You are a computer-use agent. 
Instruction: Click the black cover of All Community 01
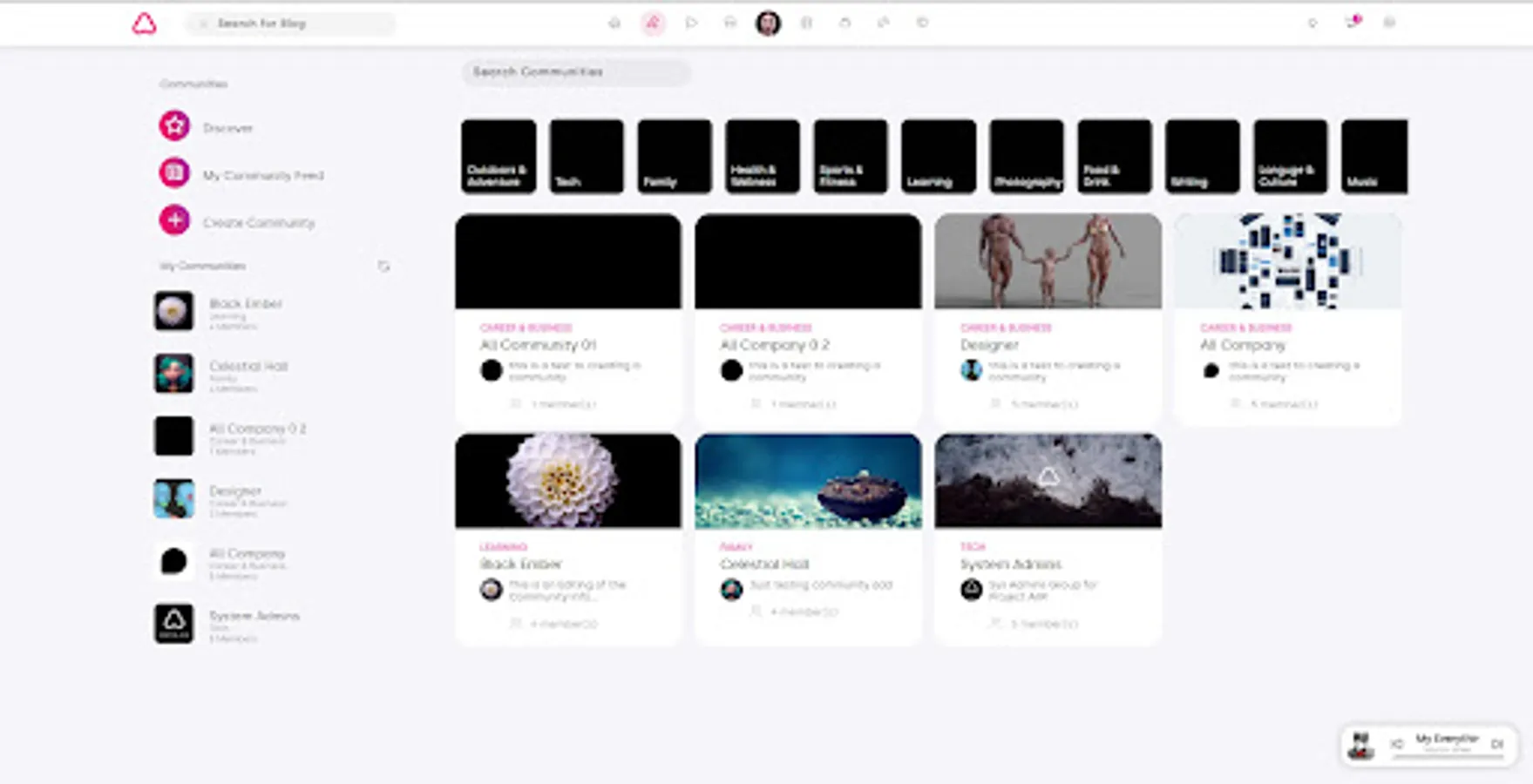tap(568, 261)
